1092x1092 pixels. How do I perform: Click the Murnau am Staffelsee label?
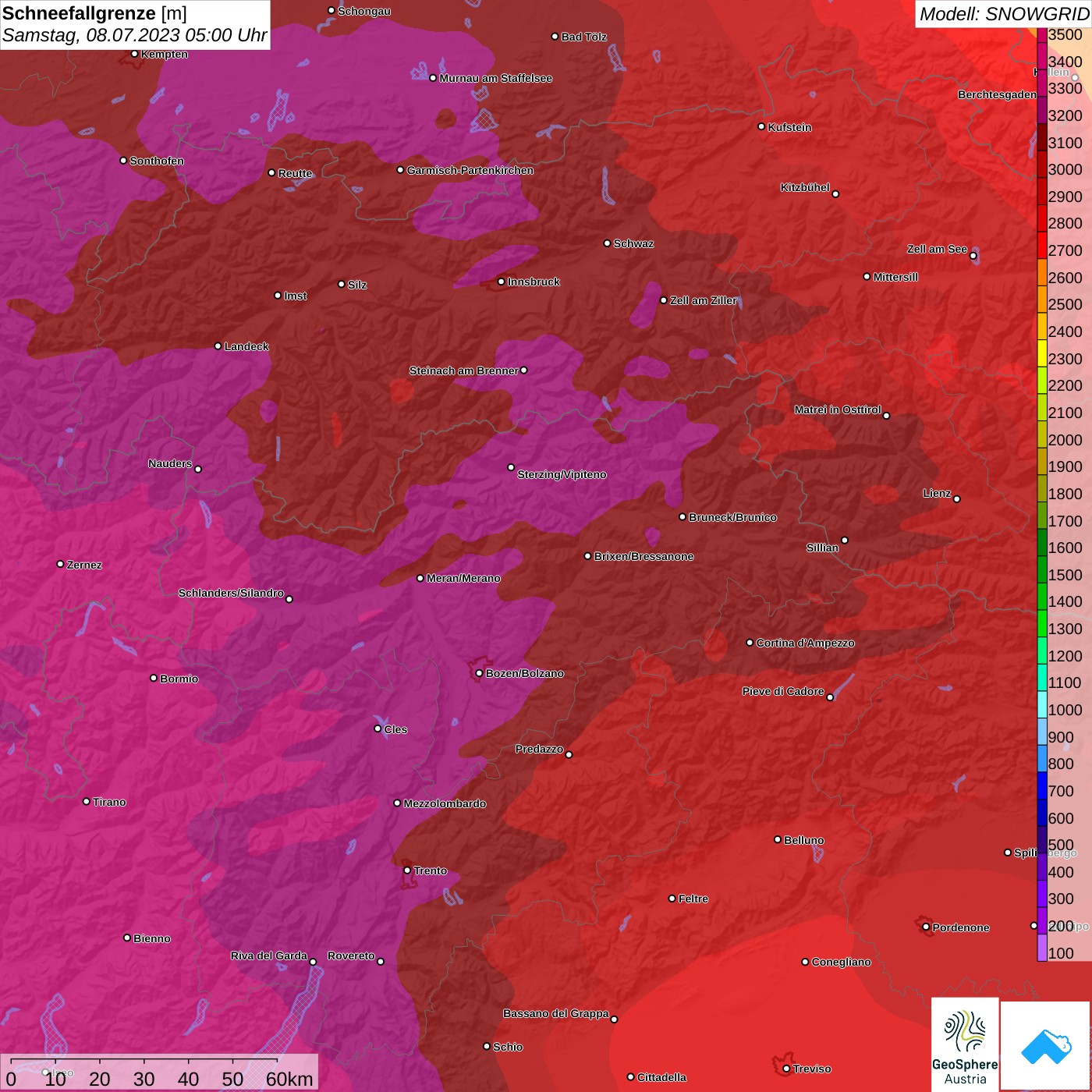pyautogui.click(x=495, y=78)
